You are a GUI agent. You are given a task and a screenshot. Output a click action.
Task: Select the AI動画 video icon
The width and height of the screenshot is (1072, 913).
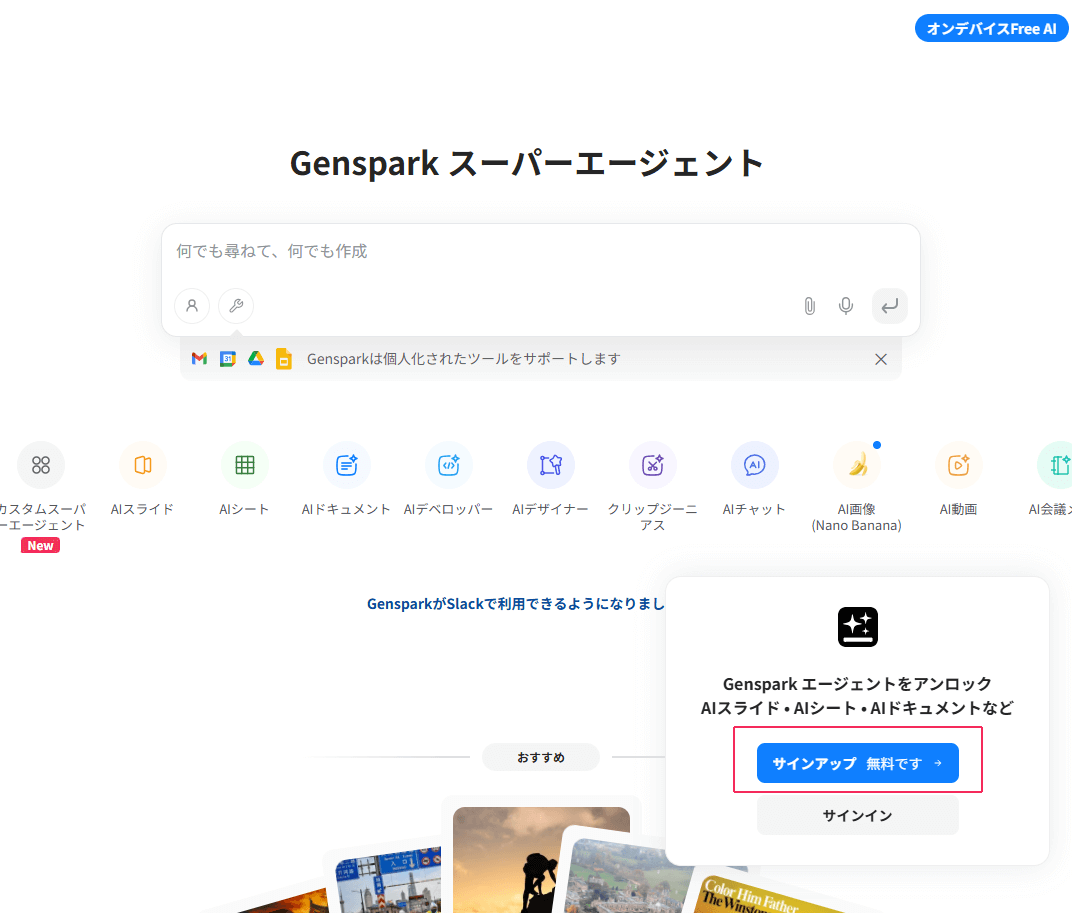point(959,465)
